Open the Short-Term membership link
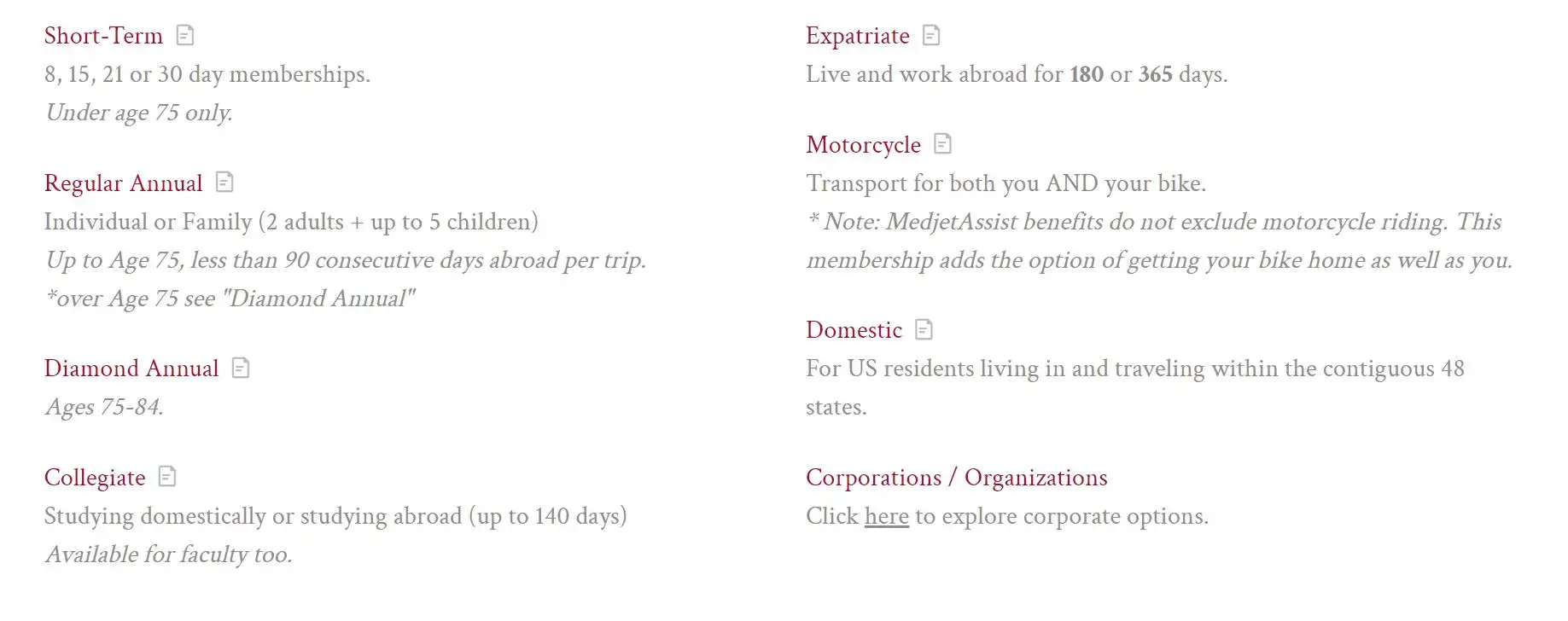Viewport: 1568px width, 621px height. [x=103, y=36]
